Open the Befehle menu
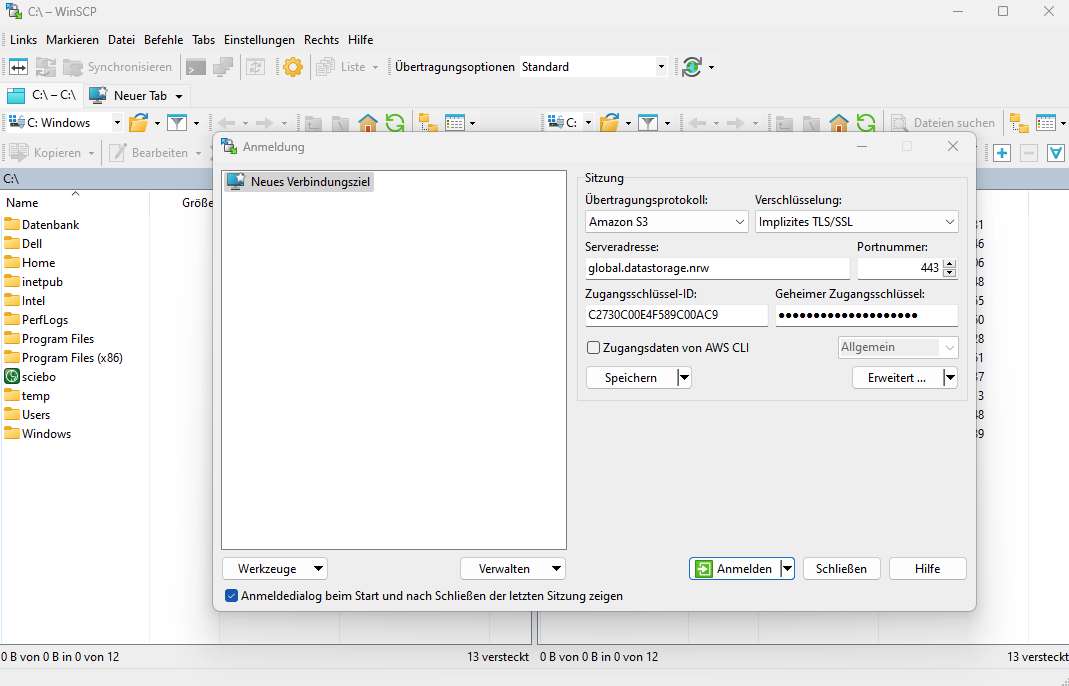 click(x=163, y=40)
